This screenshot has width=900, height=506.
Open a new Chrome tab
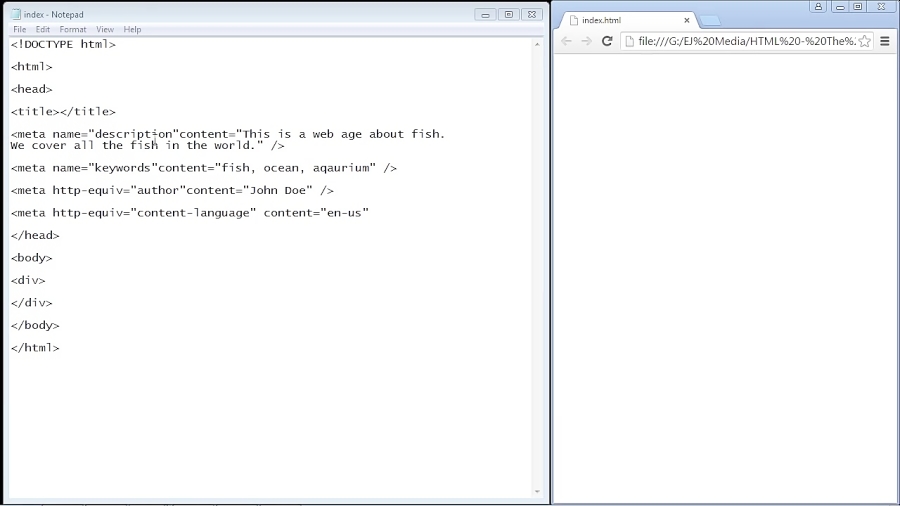tap(708, 21)
